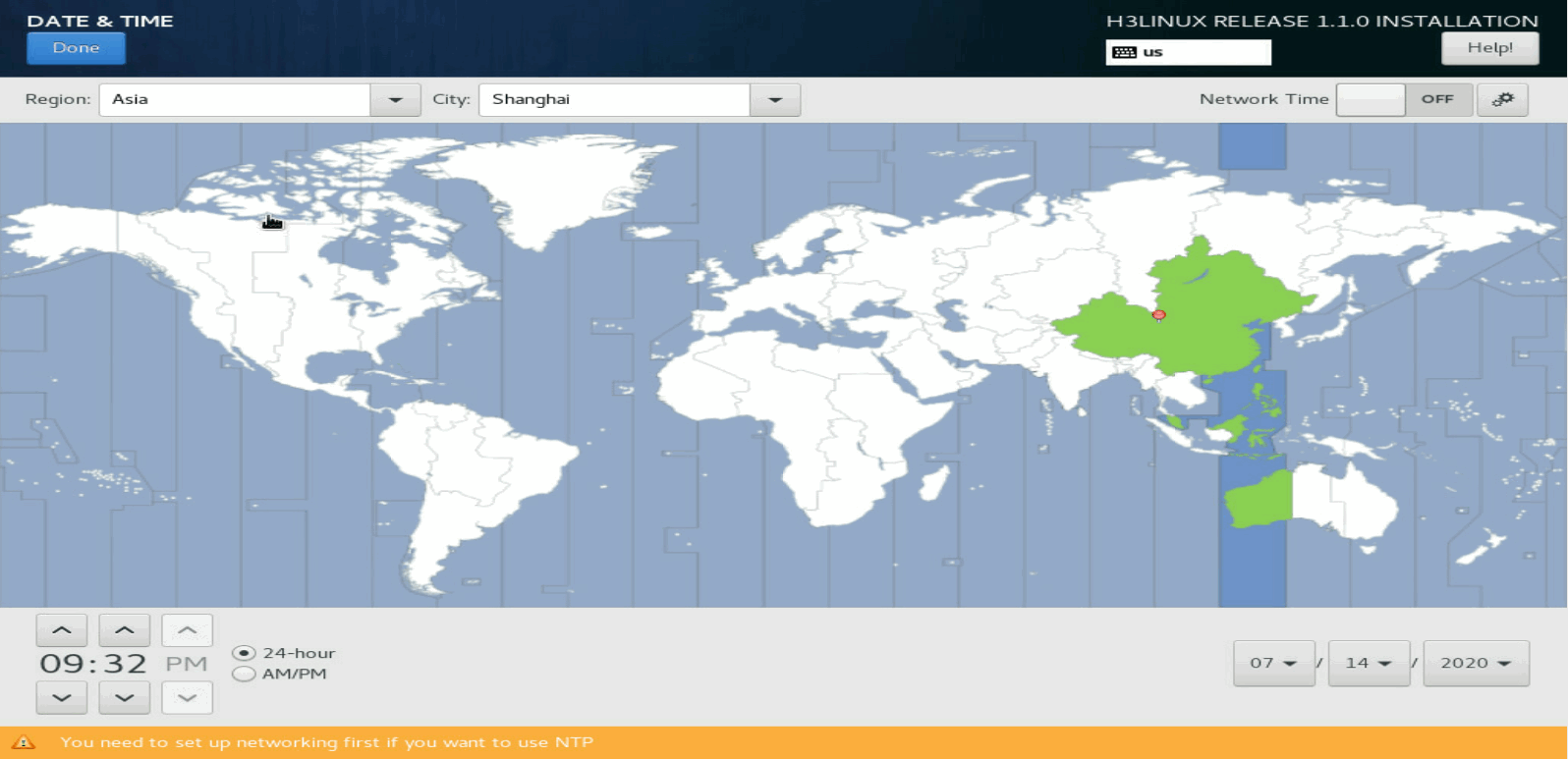Click down arrow below PM label

187,697
